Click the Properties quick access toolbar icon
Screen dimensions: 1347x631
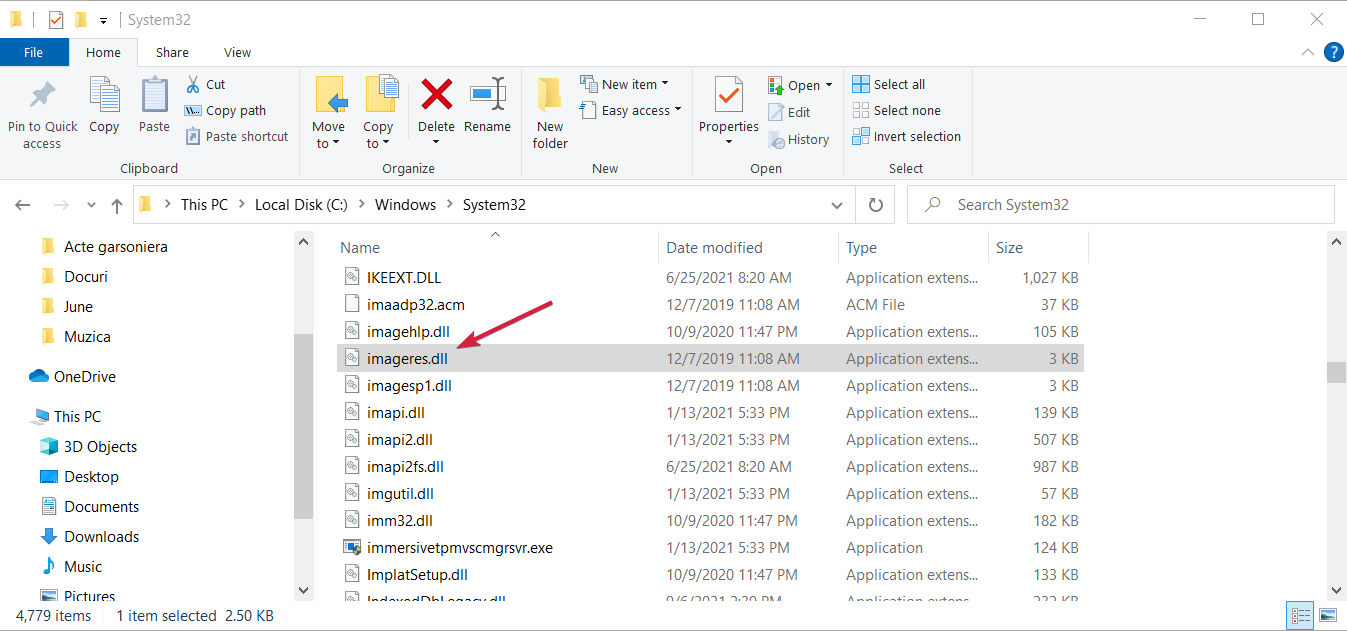point(56,19)
